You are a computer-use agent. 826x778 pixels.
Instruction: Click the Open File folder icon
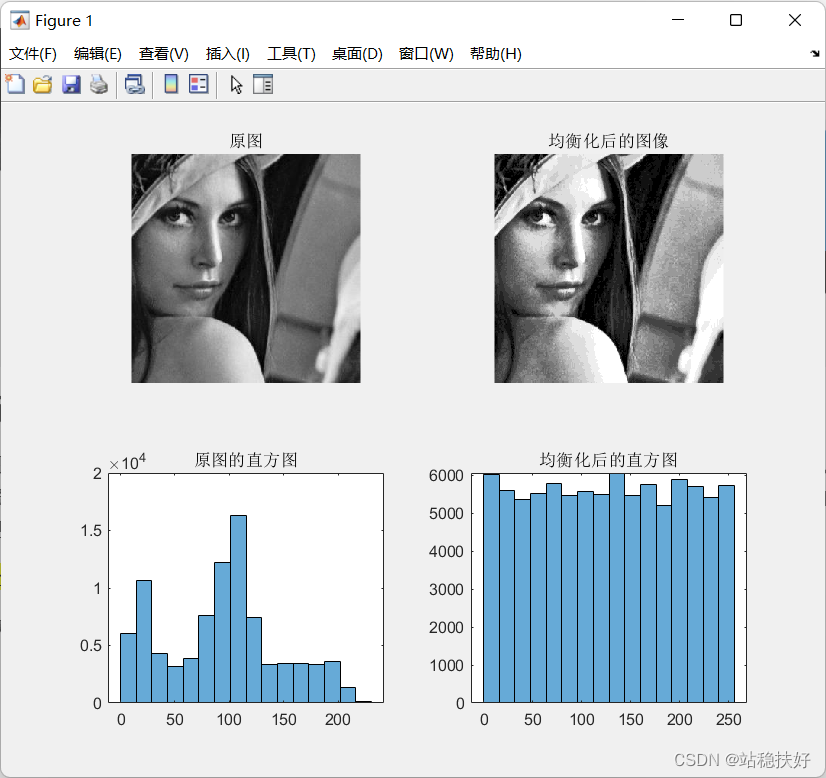43,84
